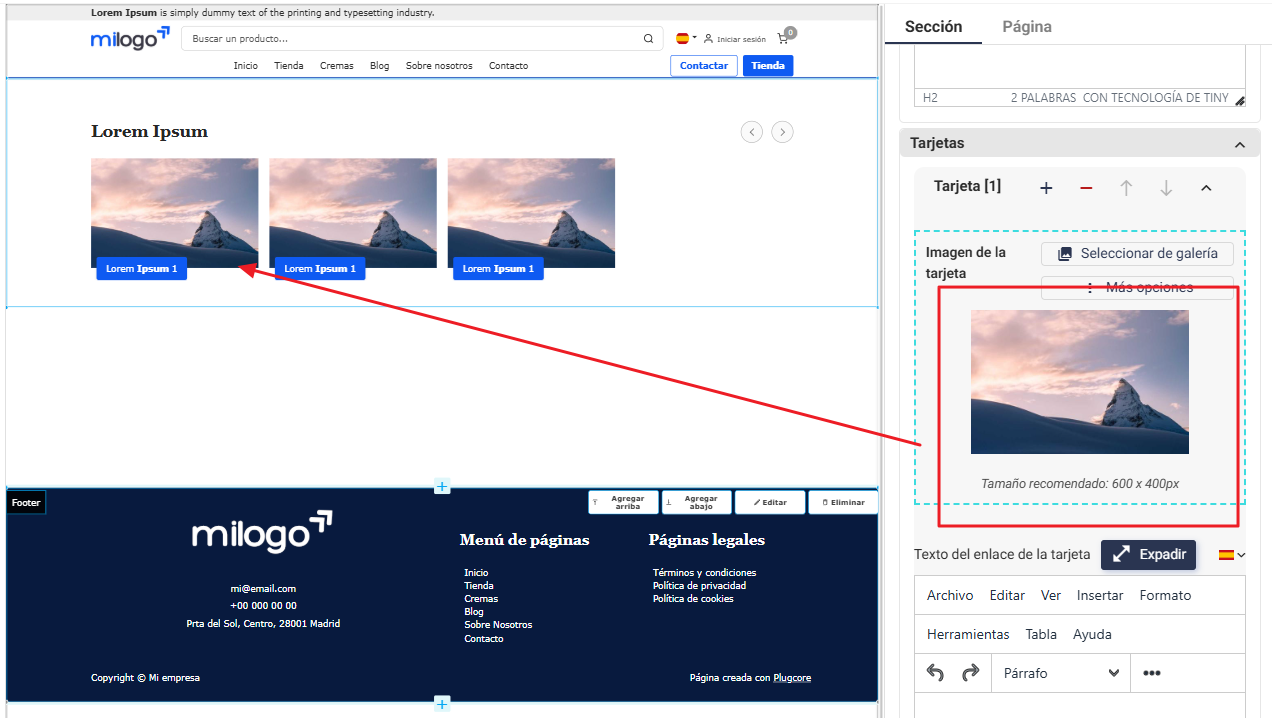1272x718 pixels.
Task: Open the Herramientas editor menu
Action: tap(968, 634)
